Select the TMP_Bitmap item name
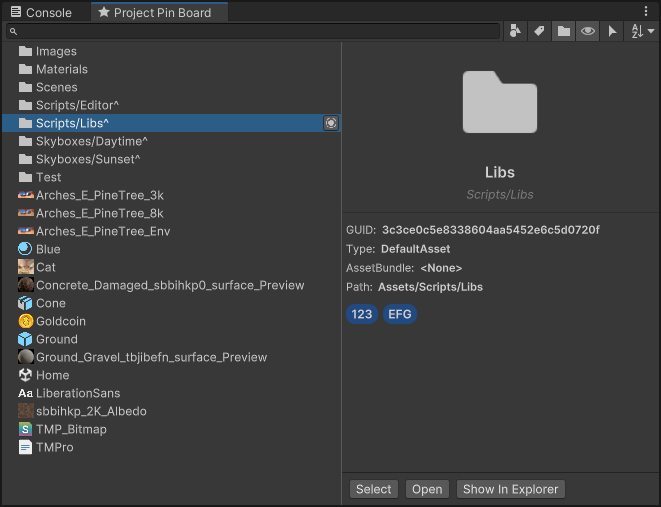This screenshot has height=507, width=661. (72, 429)
